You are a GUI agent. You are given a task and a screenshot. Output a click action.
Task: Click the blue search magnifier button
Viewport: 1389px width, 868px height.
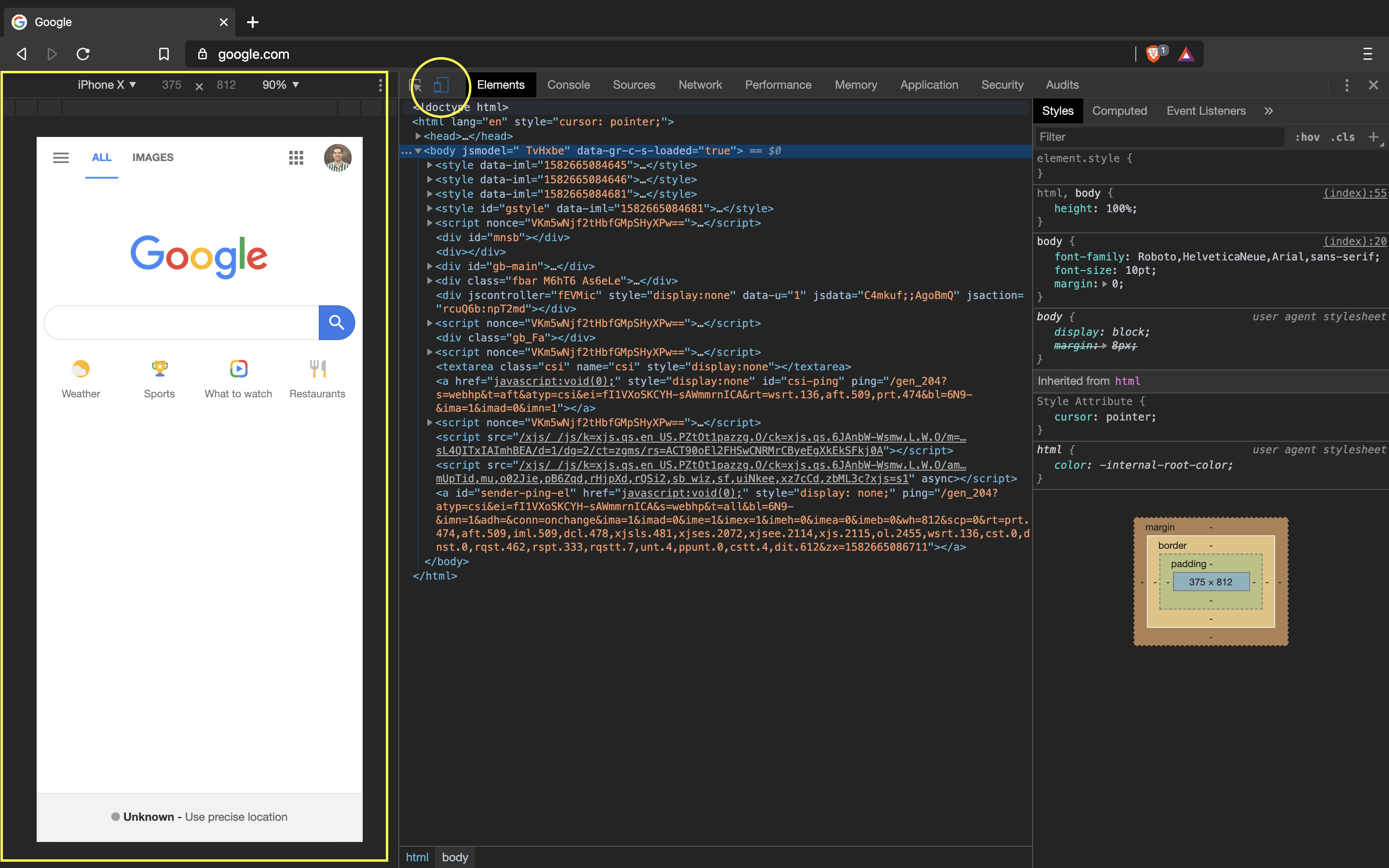click(336, 323)
